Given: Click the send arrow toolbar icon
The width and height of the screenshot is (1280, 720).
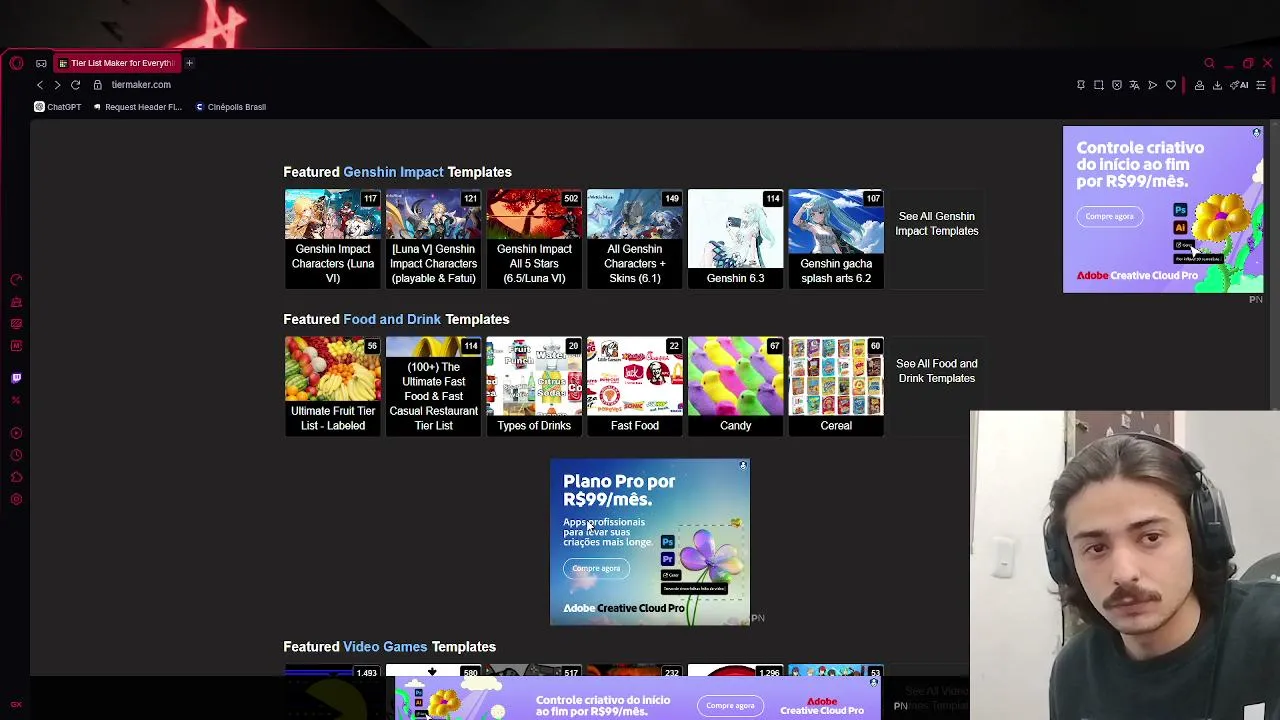Looking at the screenshot, I should coord(1152,85).
